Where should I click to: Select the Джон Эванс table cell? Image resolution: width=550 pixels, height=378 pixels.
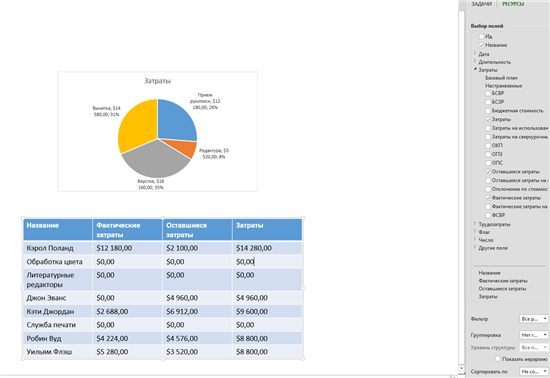[58, 298]
